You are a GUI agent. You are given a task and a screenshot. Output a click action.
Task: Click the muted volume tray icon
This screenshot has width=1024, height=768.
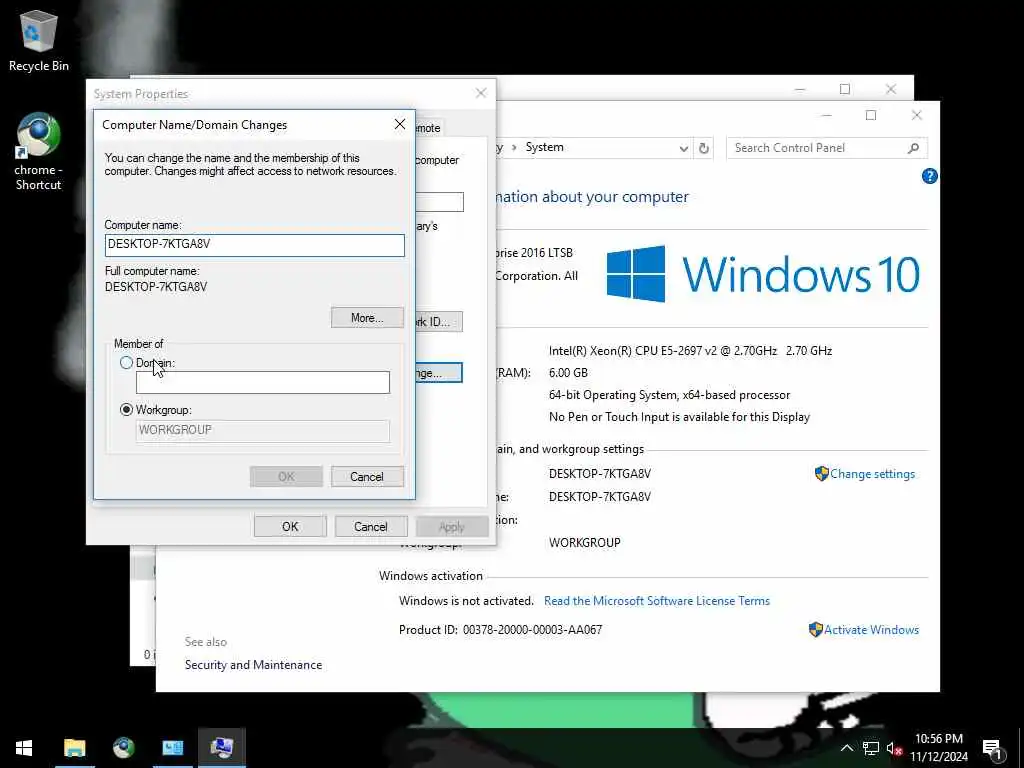pyautogui.click(x=894, y=748)
